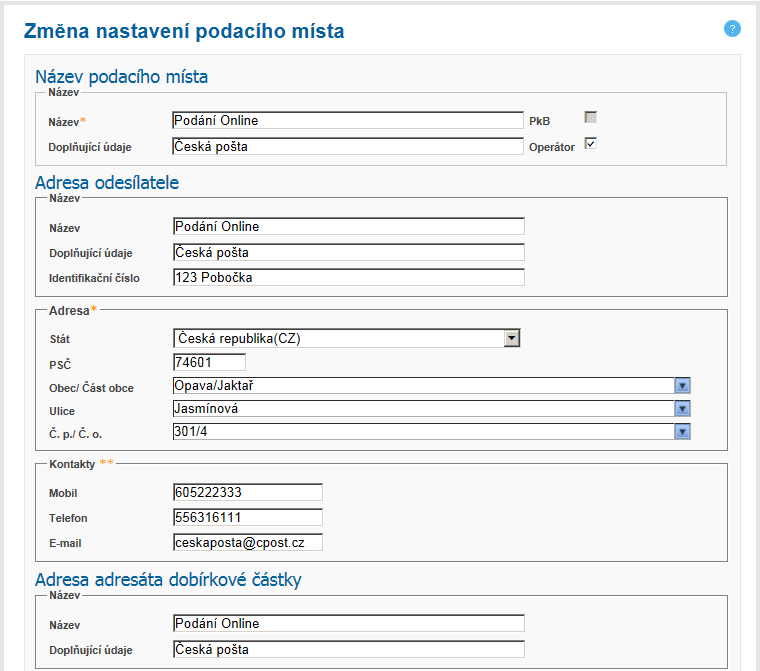The height and width of the screenshot is (671, 760).
Task: Expand the Ulice street dropdown arrow
Action: point(683,409)
